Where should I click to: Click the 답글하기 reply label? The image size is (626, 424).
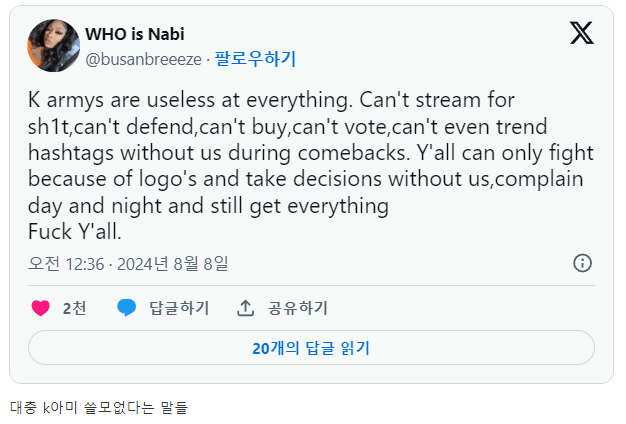179,308
